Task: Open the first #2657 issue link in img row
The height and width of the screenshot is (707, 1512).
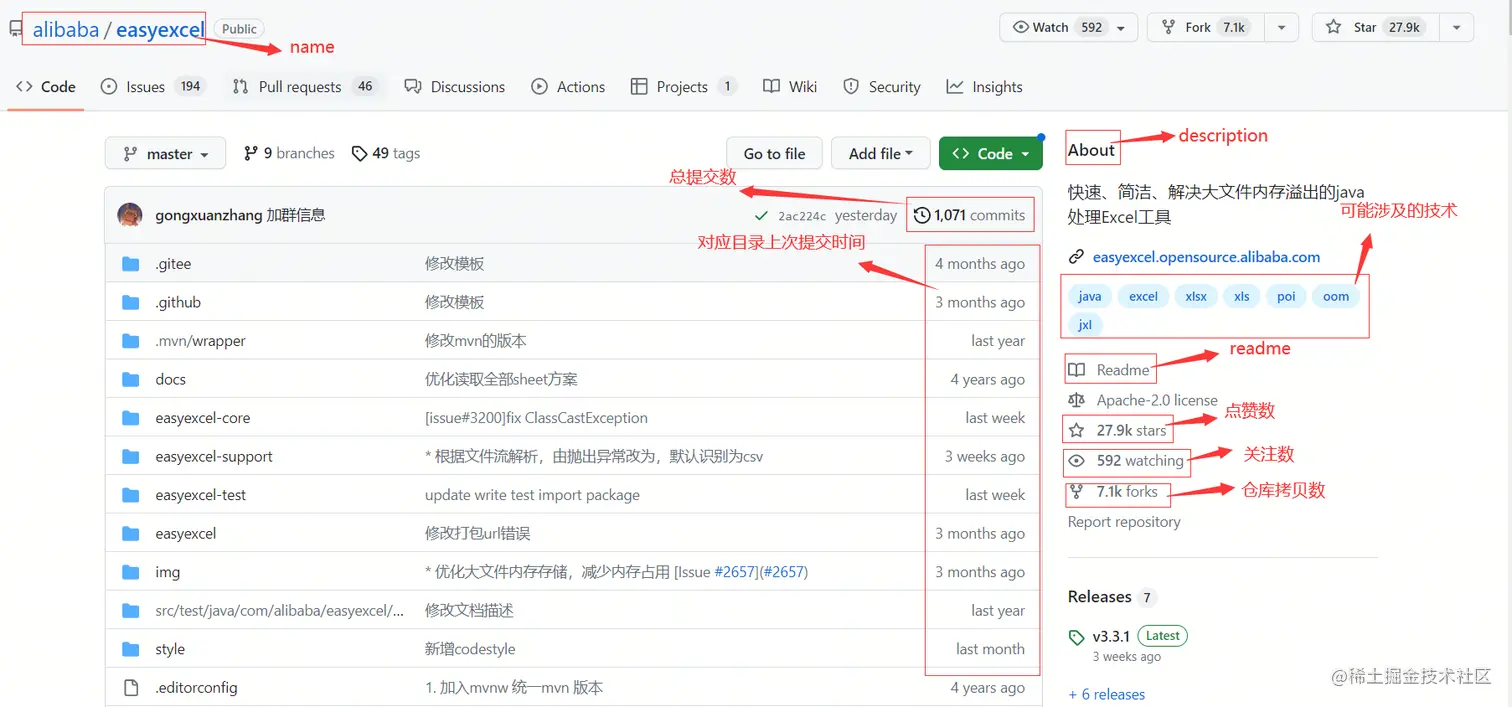Action: tap(735, 572)
